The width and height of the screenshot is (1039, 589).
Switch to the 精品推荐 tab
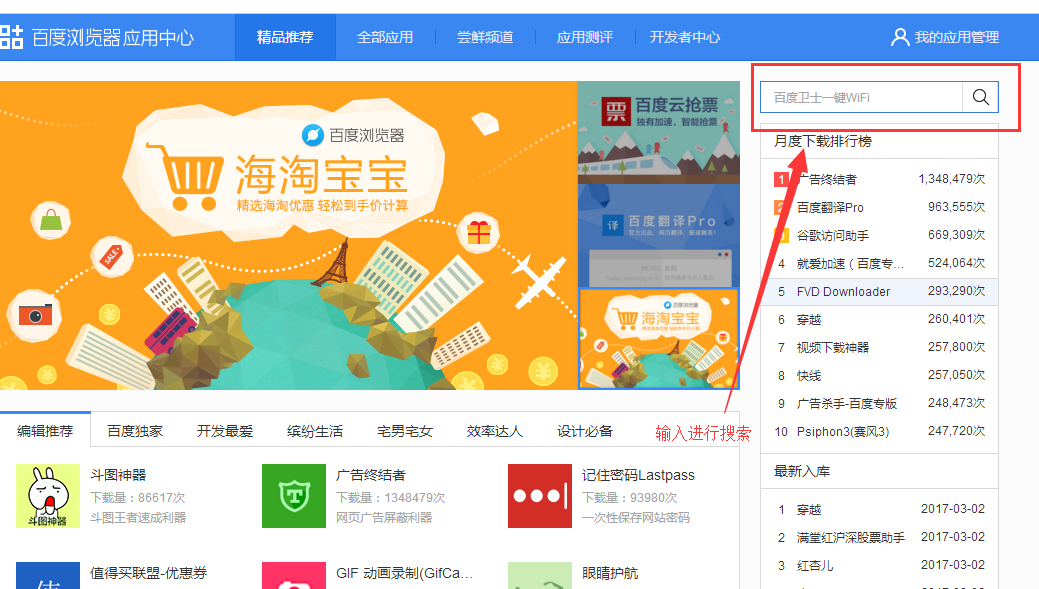click(285, 37)
